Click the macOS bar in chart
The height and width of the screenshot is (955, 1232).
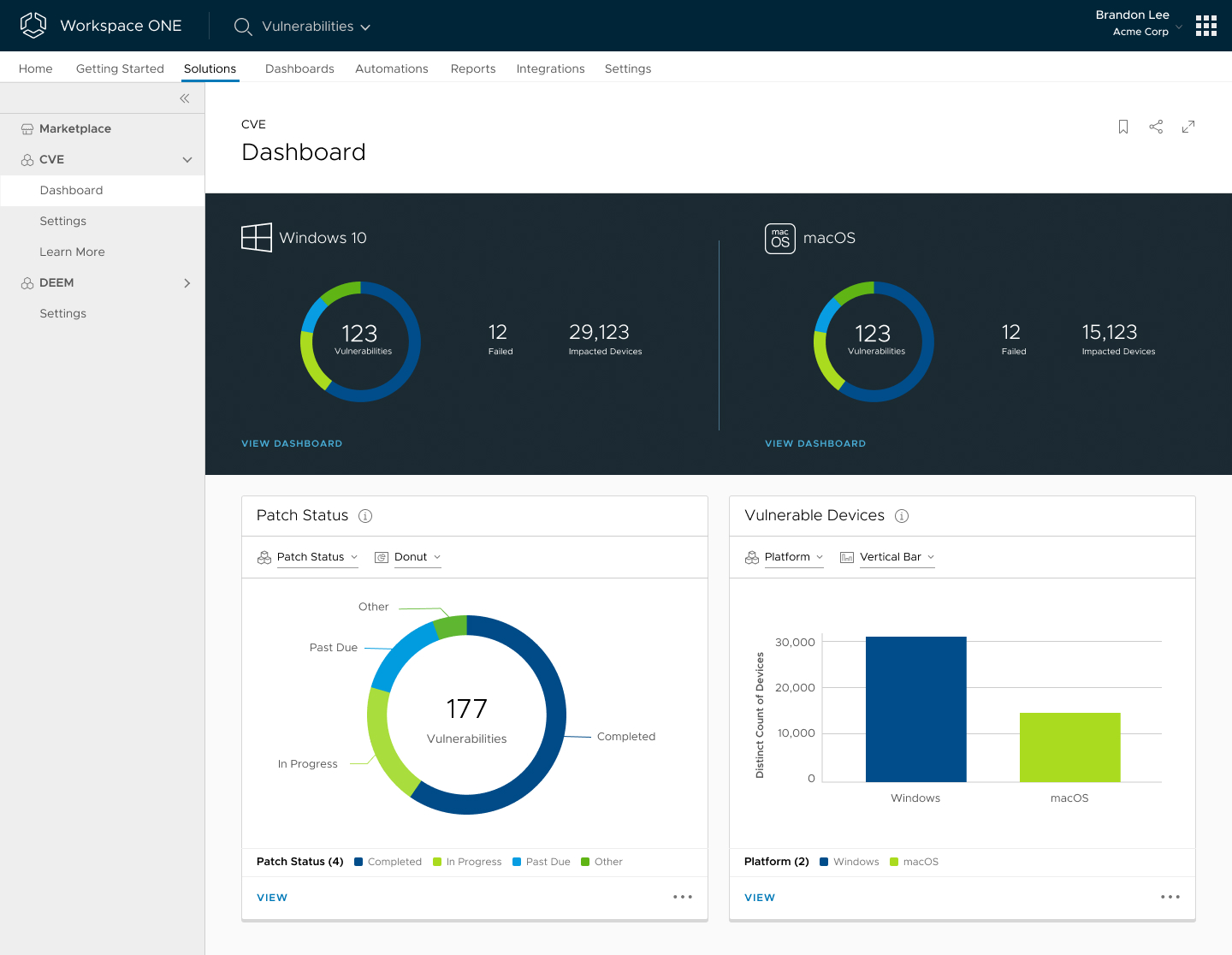click(x=1070, y=747)
